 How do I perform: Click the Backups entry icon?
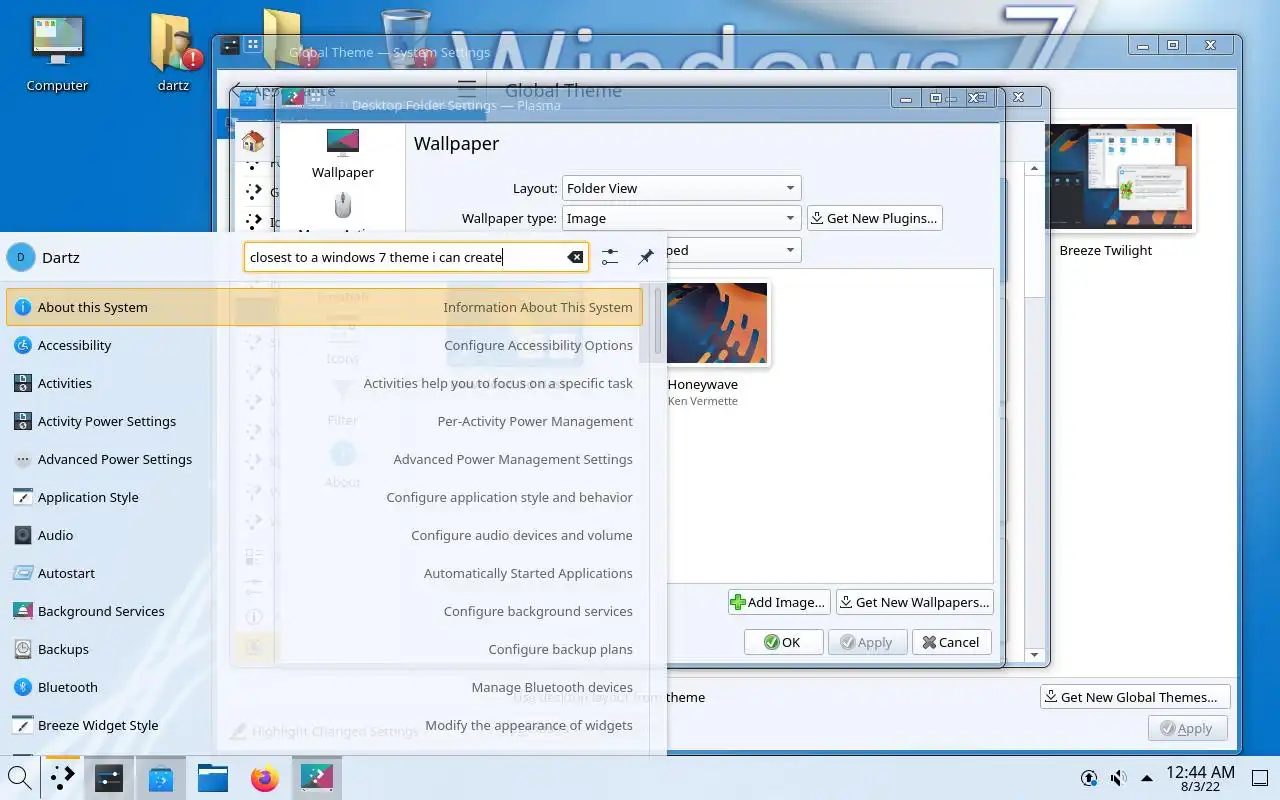pyautogui.click(x=22, y=649)
